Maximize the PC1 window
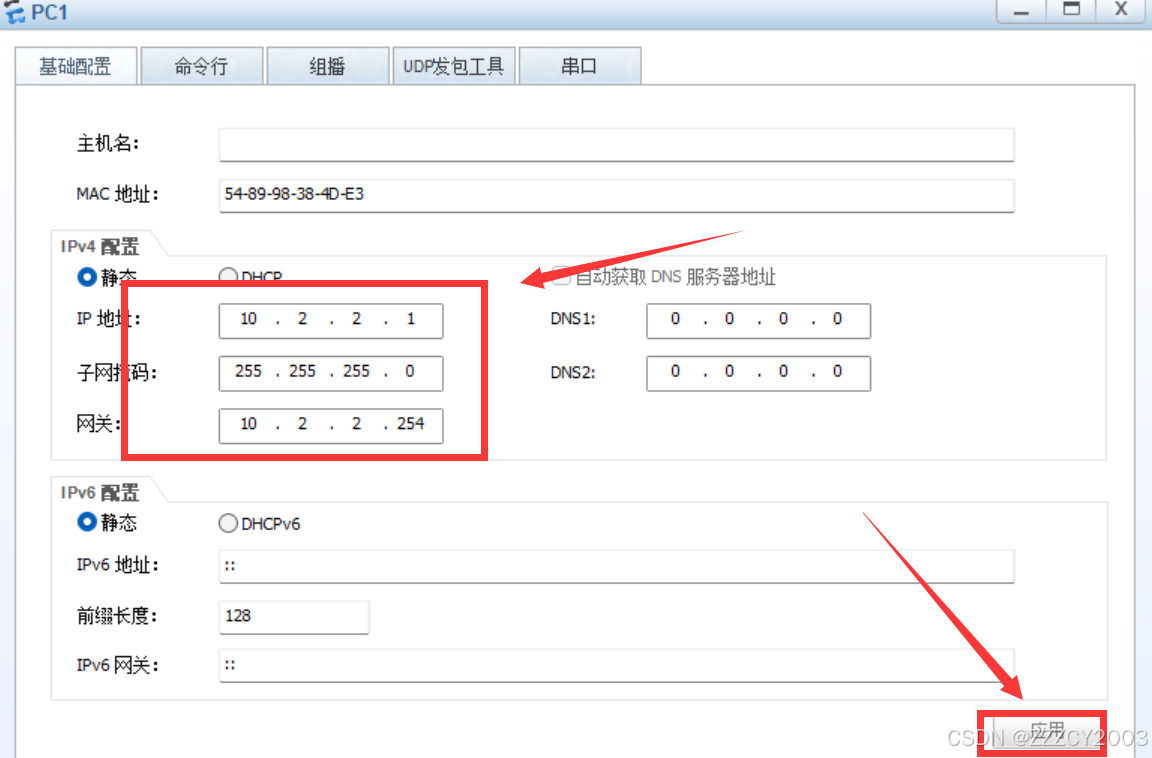 (x=1071, y=10)
